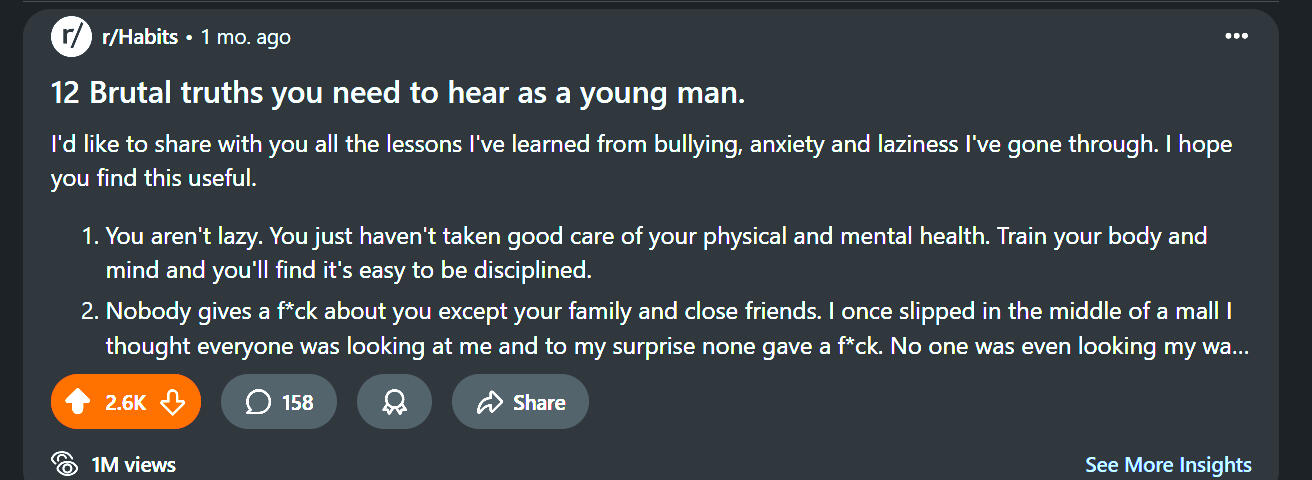
Task: Open the three-dot post options menu
Action: [1236, 37]
